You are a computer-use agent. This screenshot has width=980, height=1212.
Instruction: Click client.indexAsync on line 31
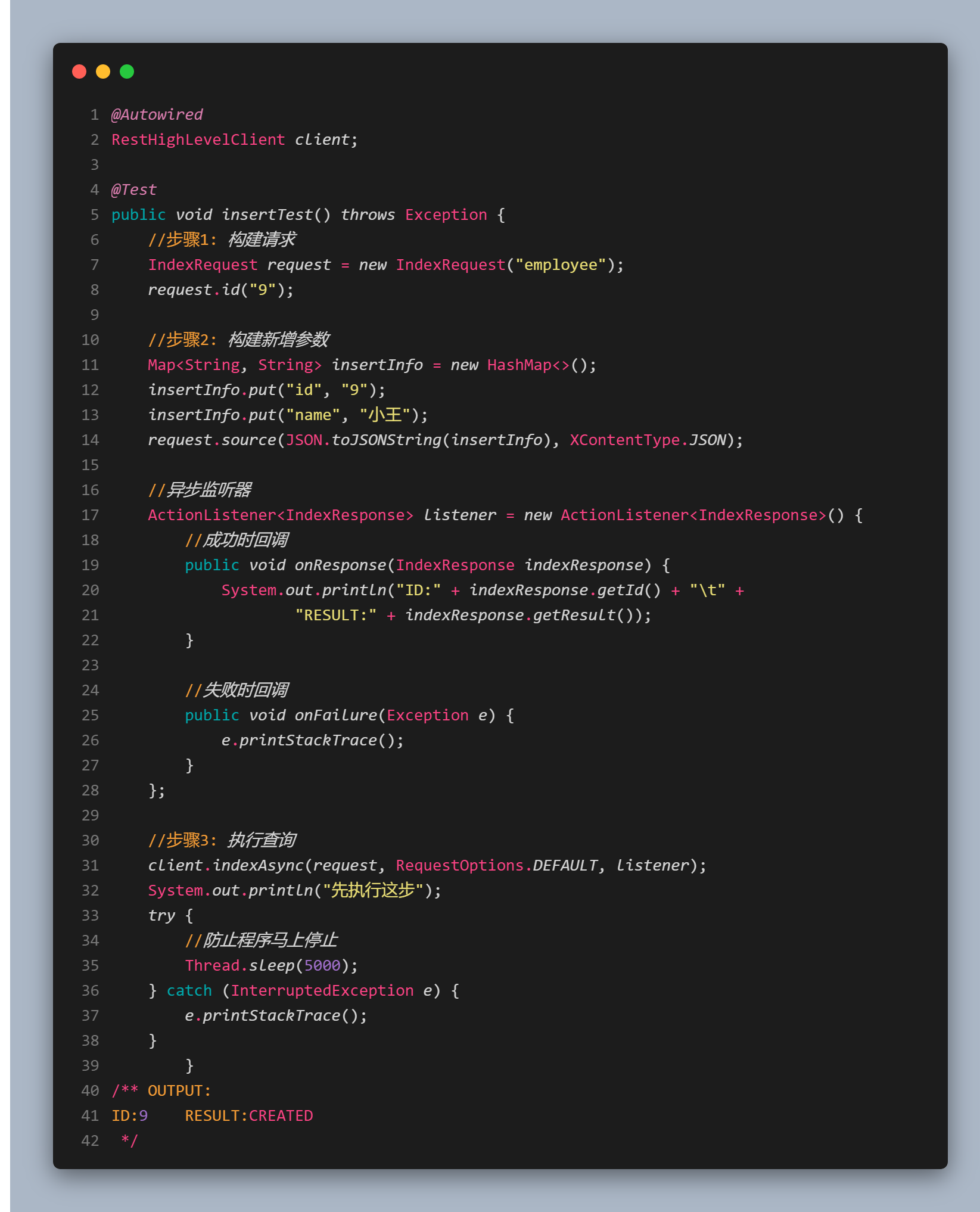point(226,865)
